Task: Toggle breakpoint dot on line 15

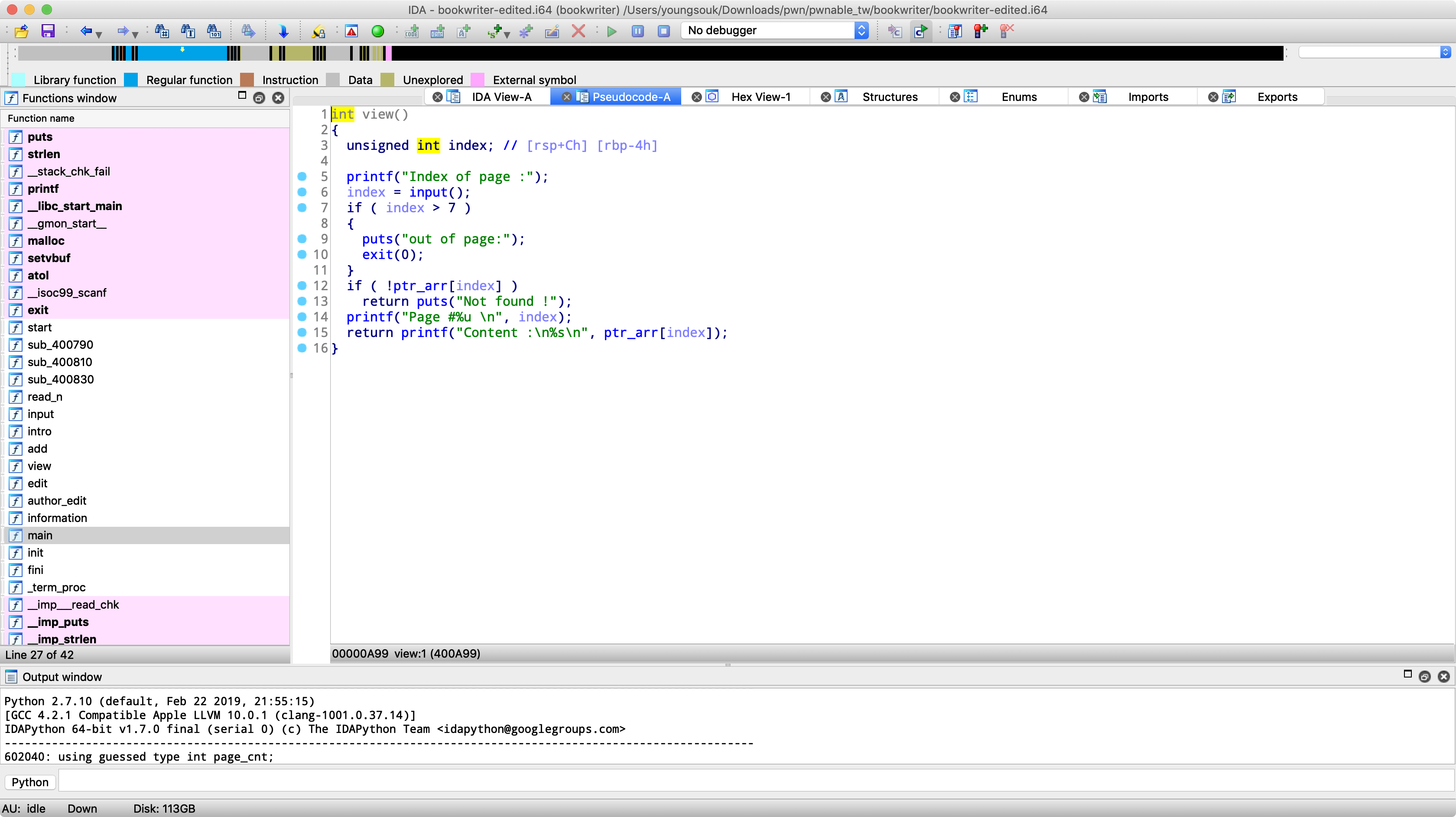Action: click(x=302, y=333)
